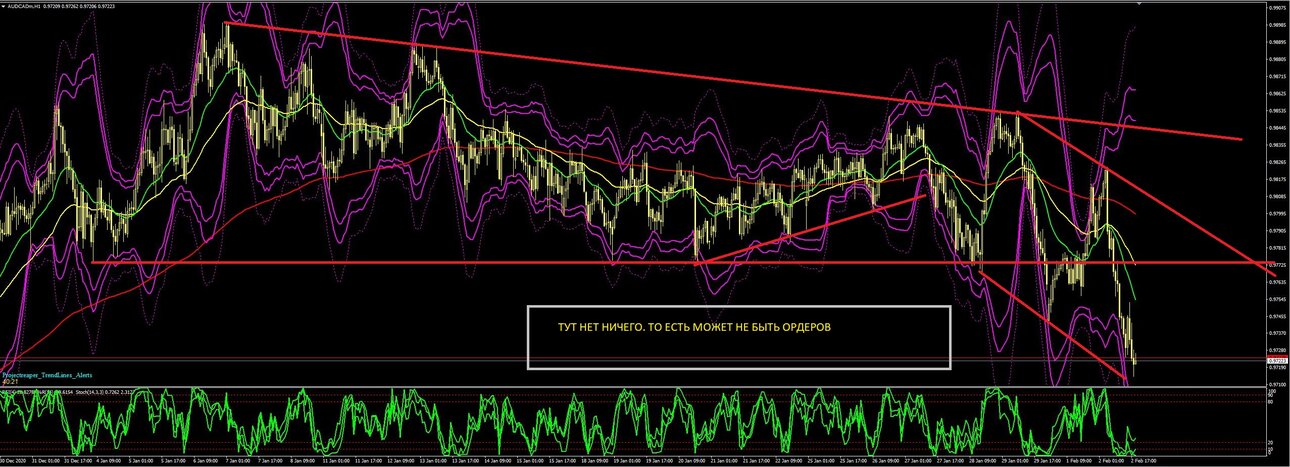Click the '2 Feb 17:00' time axis label

click(x=1144, y=460)
